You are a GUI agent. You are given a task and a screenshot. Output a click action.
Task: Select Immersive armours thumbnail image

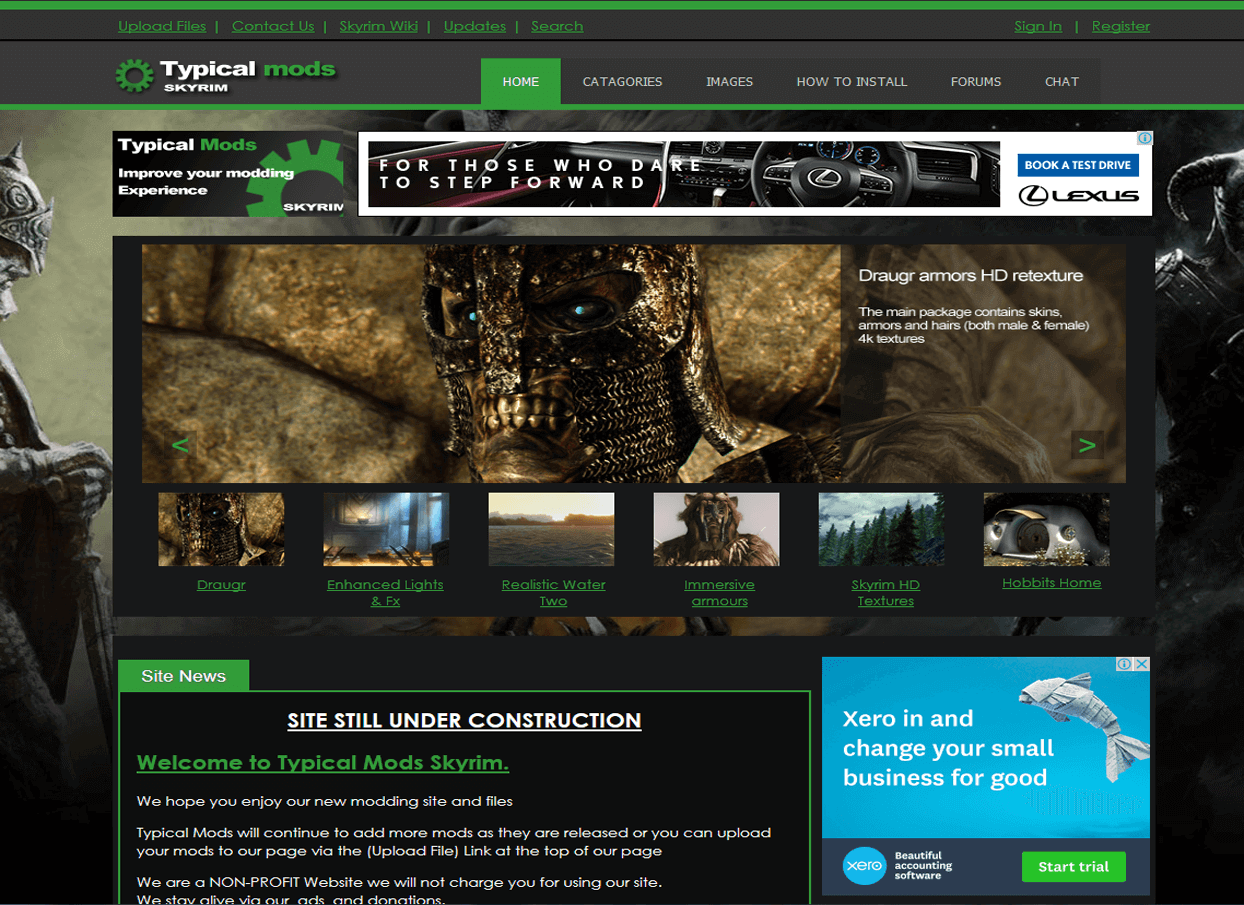[716, 529]
